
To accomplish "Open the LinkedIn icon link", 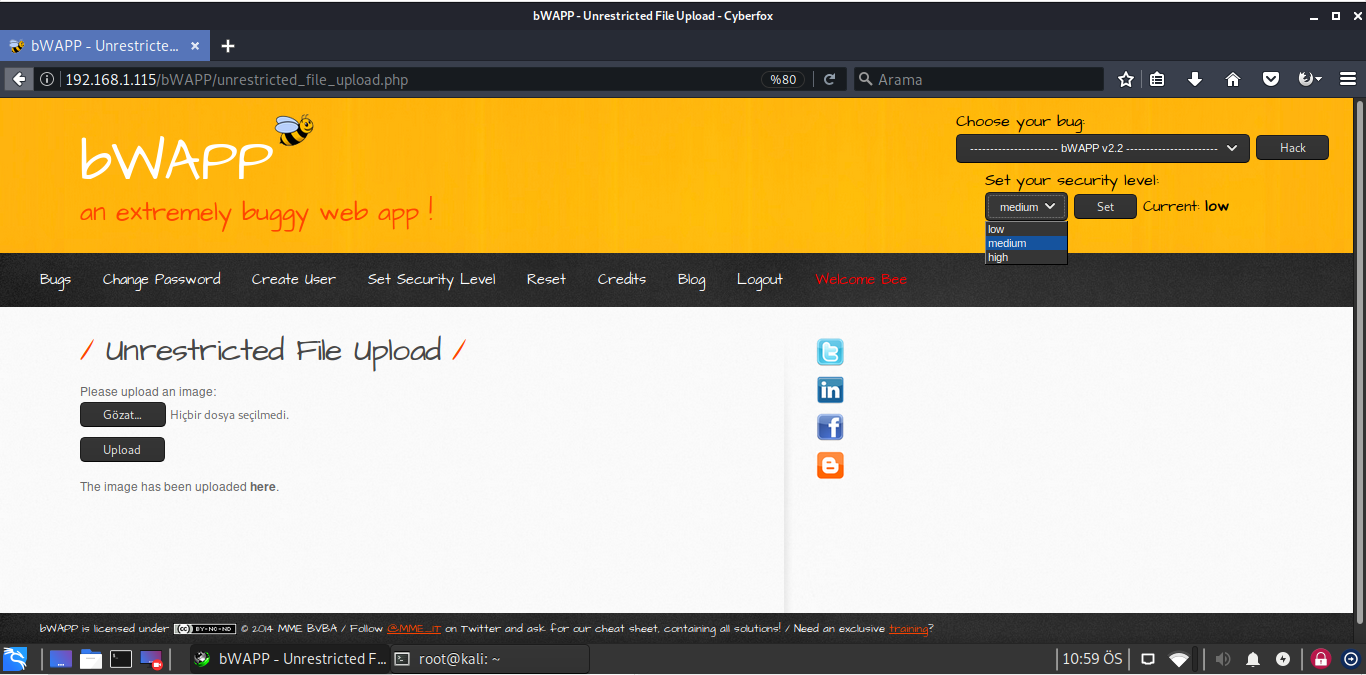I will pos(830,390).
